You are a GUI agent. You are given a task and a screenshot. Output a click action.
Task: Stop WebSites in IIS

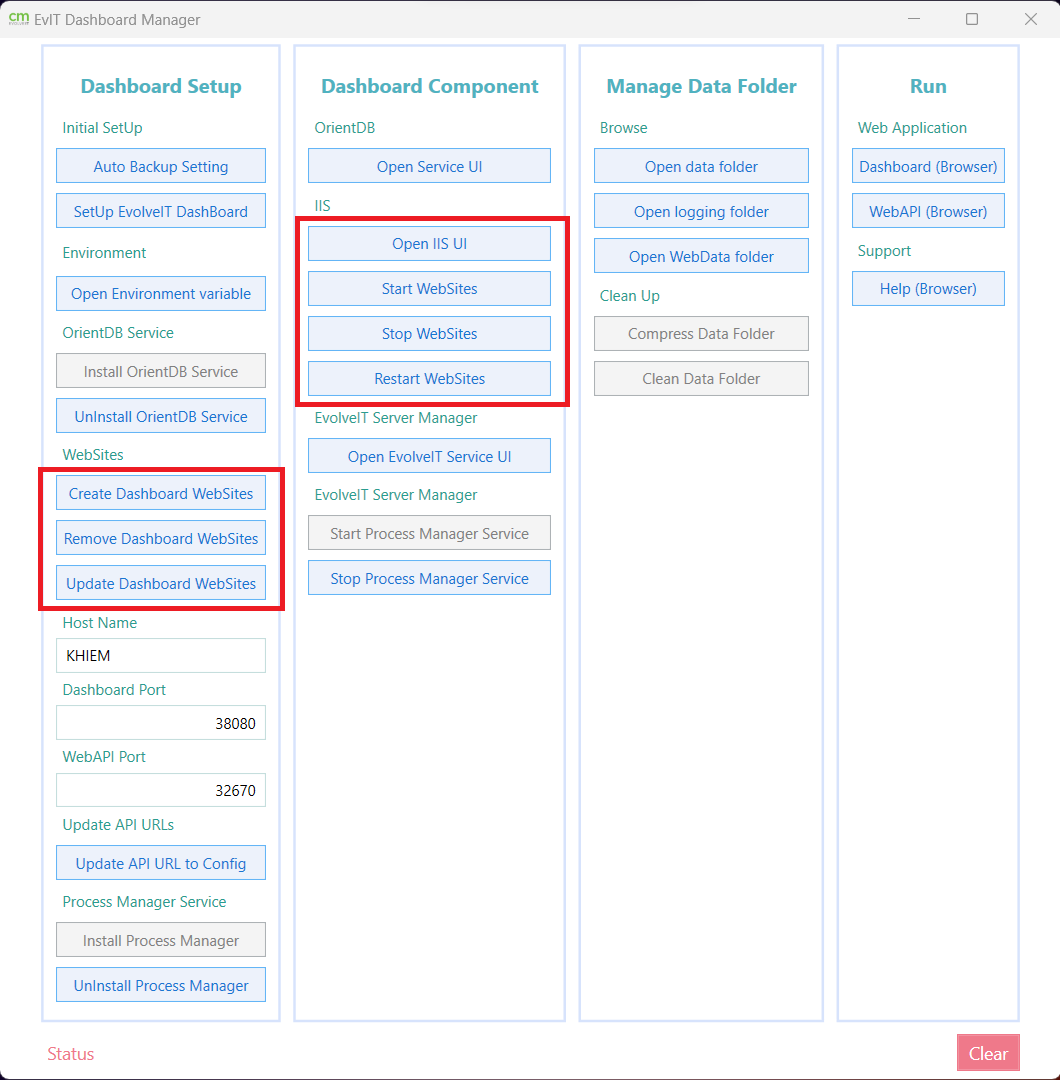click(x=429, y=333)
